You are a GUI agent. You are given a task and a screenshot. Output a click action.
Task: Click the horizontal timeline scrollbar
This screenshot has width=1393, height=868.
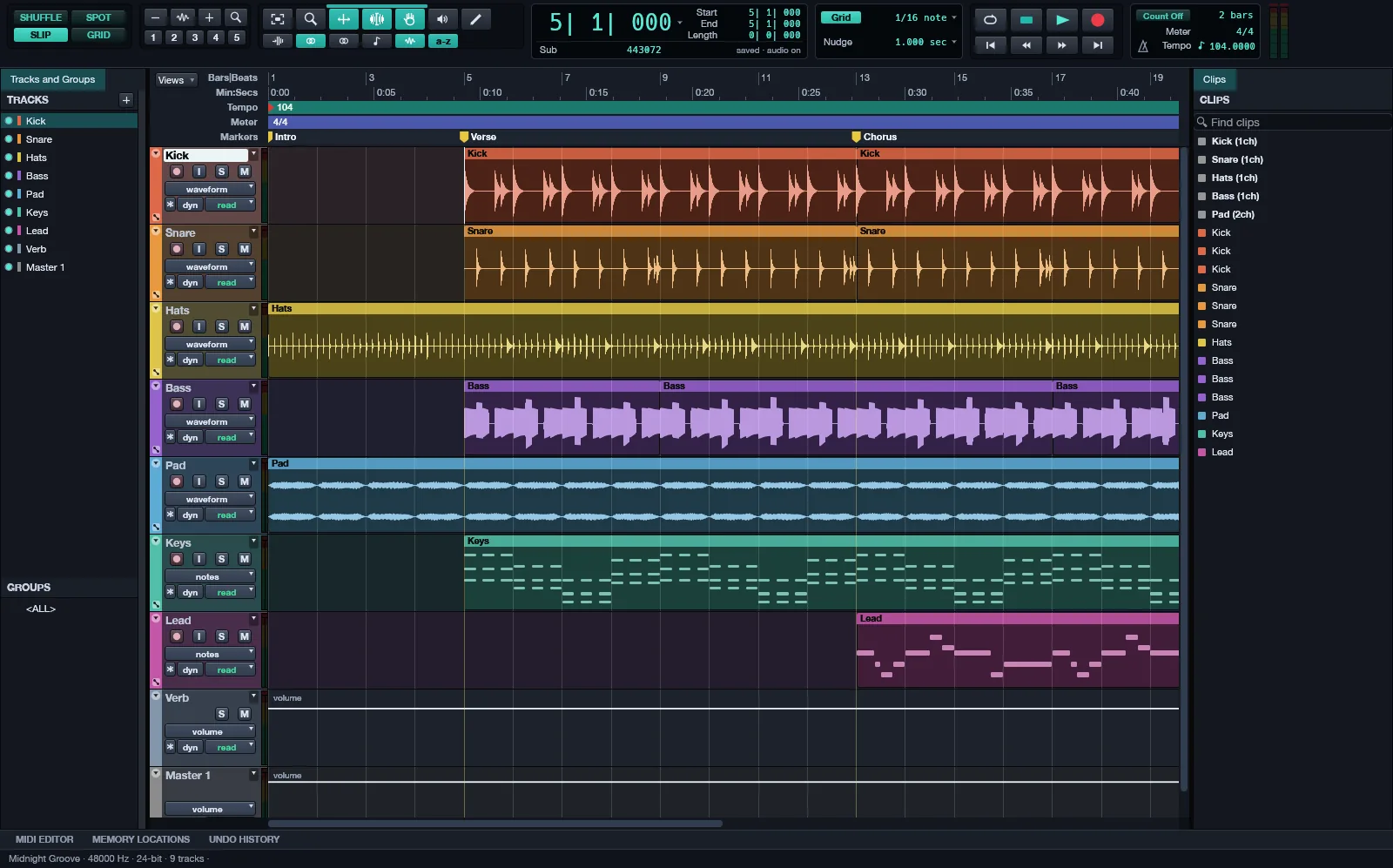coord(495,824)
